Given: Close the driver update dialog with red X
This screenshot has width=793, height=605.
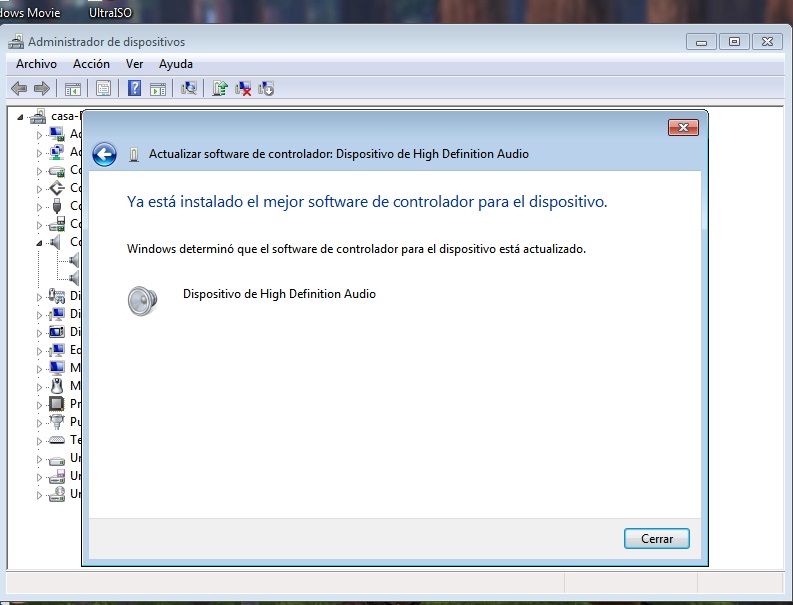Looking at the screenshot, I should [x=683, y=127].
